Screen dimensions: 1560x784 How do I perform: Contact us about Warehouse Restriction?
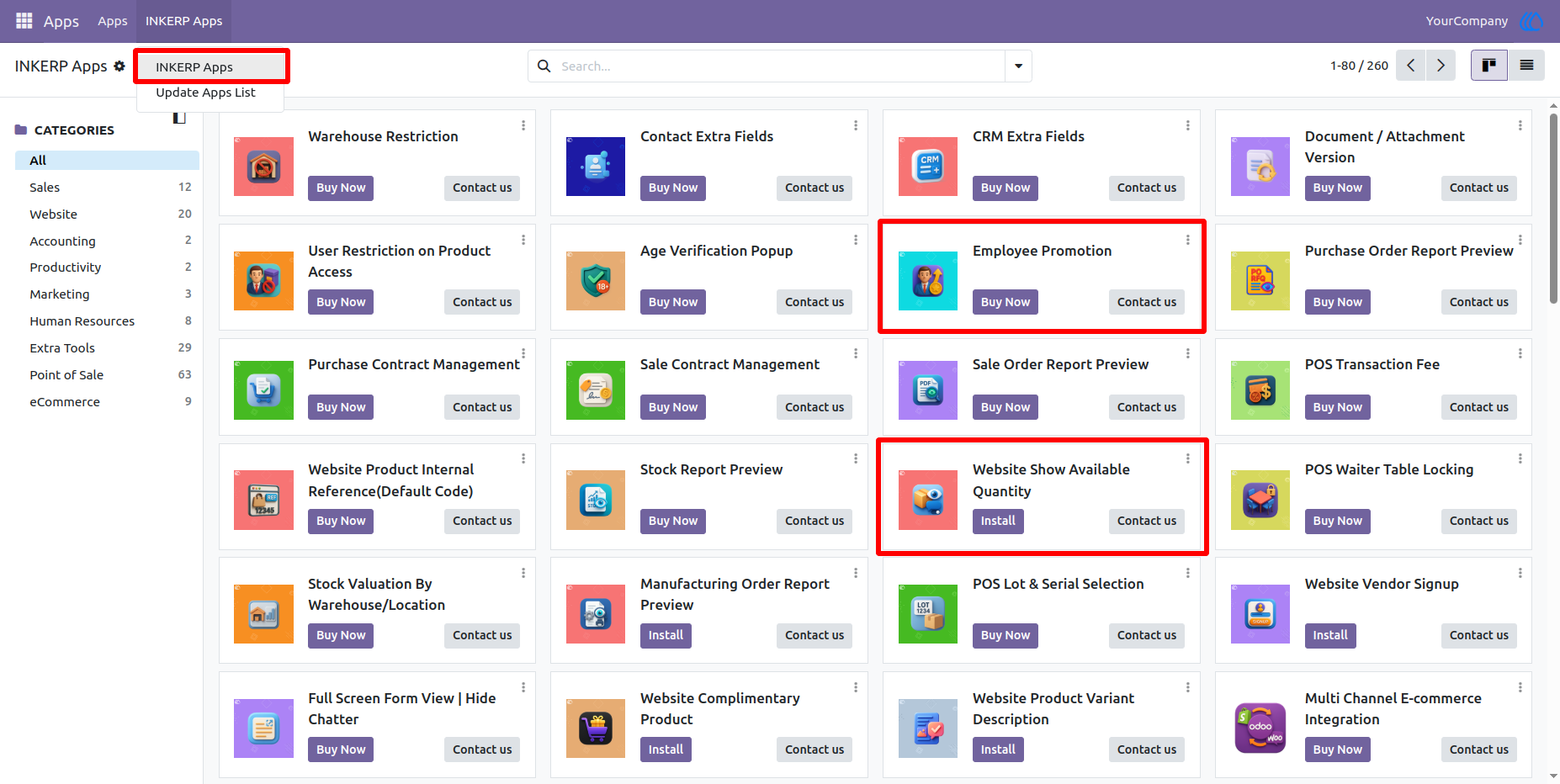[482, 188]
